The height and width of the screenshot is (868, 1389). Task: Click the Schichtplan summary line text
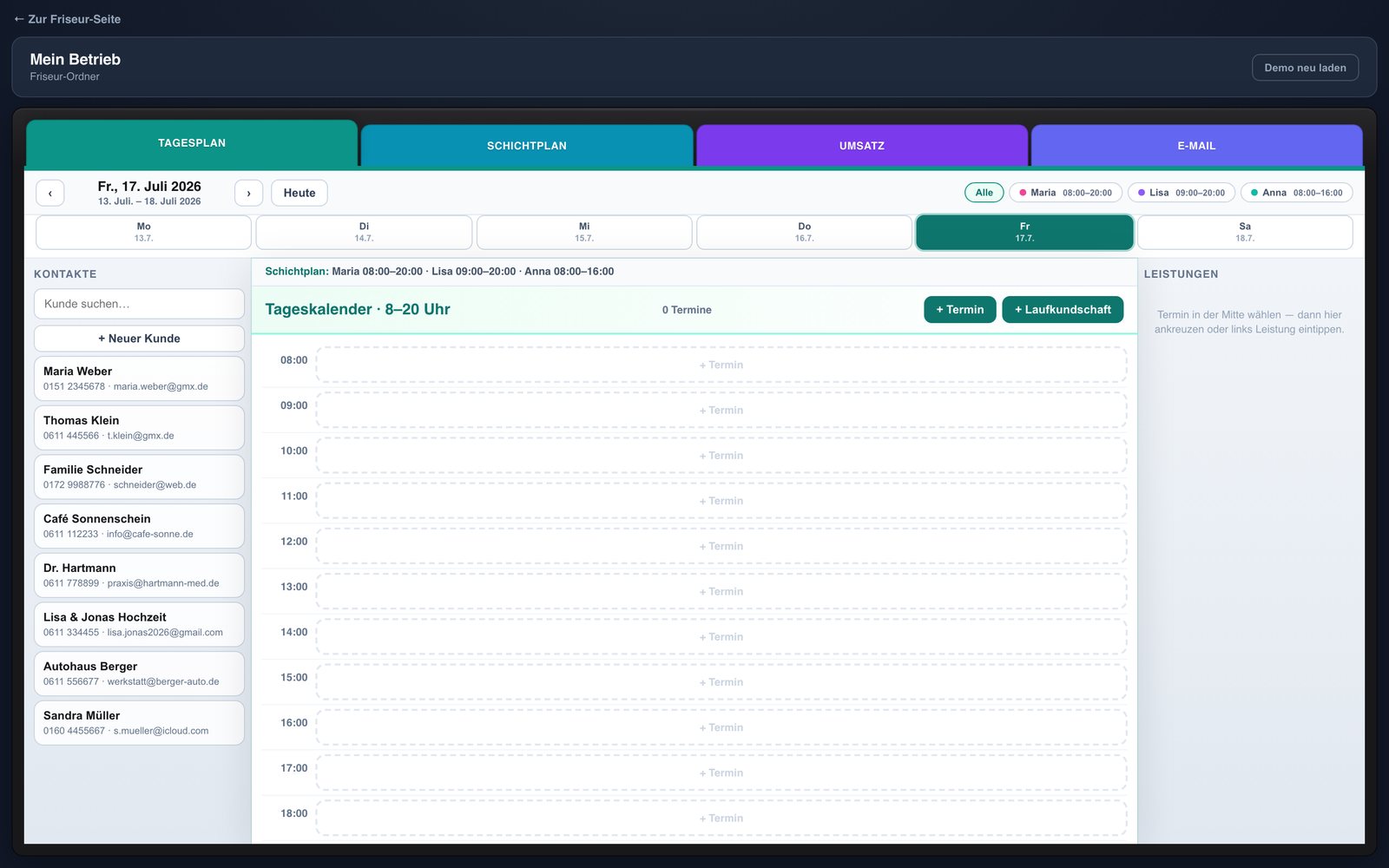pos(439,272)
